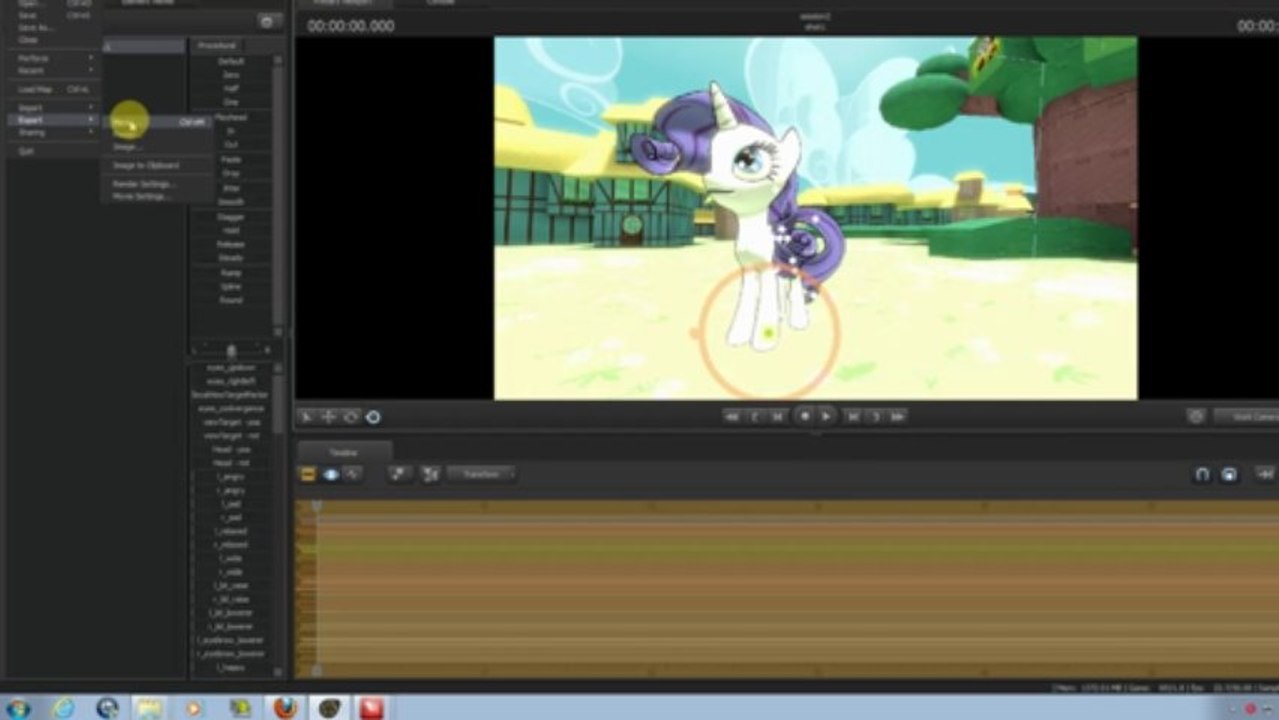This screenshot has height=720, width=1279.
Task: Switch to the Motion Editor mode
Action: pyautogui.click(x=331, y=474)
